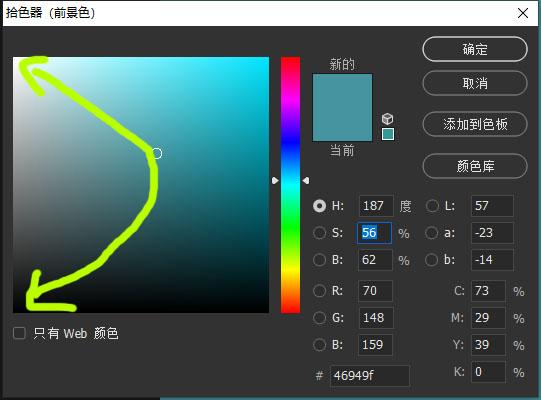Click the hex field 46949f

pos(370,375)
